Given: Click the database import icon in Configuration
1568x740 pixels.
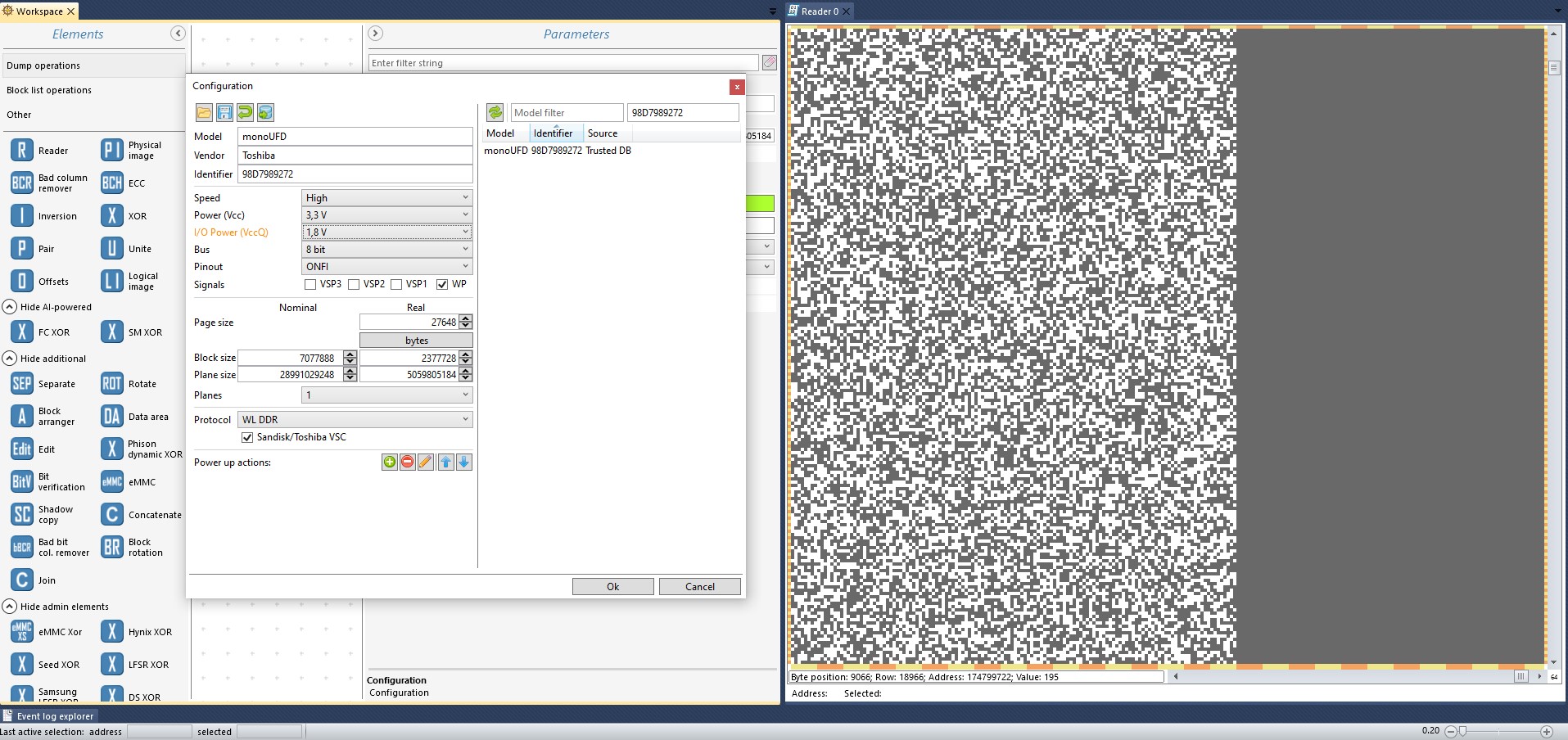Looking at the screenshot, I should [265, 113].
